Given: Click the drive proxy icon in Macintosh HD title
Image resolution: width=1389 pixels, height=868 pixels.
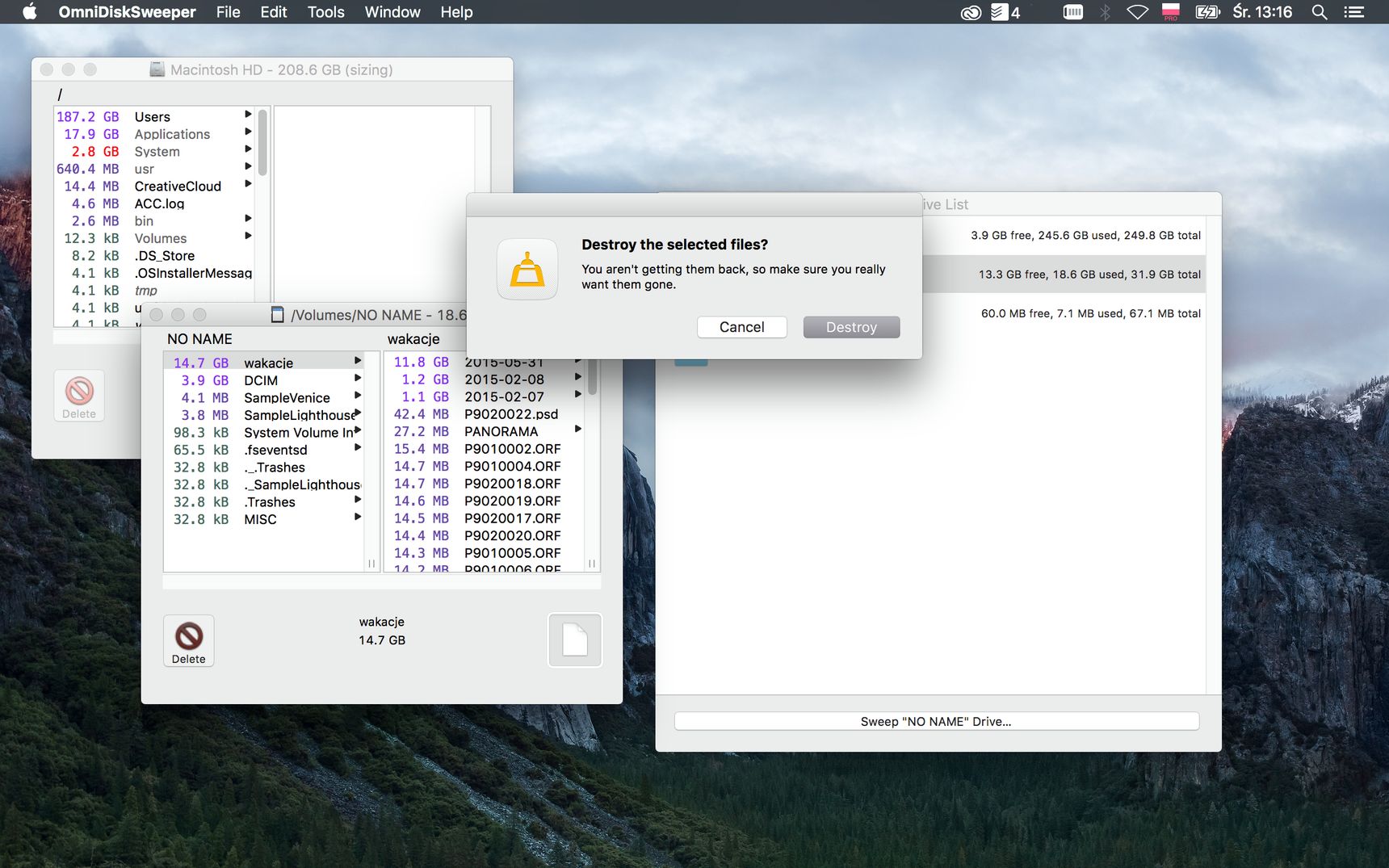Looking at the screenshot, I should [x=157, y=69].
